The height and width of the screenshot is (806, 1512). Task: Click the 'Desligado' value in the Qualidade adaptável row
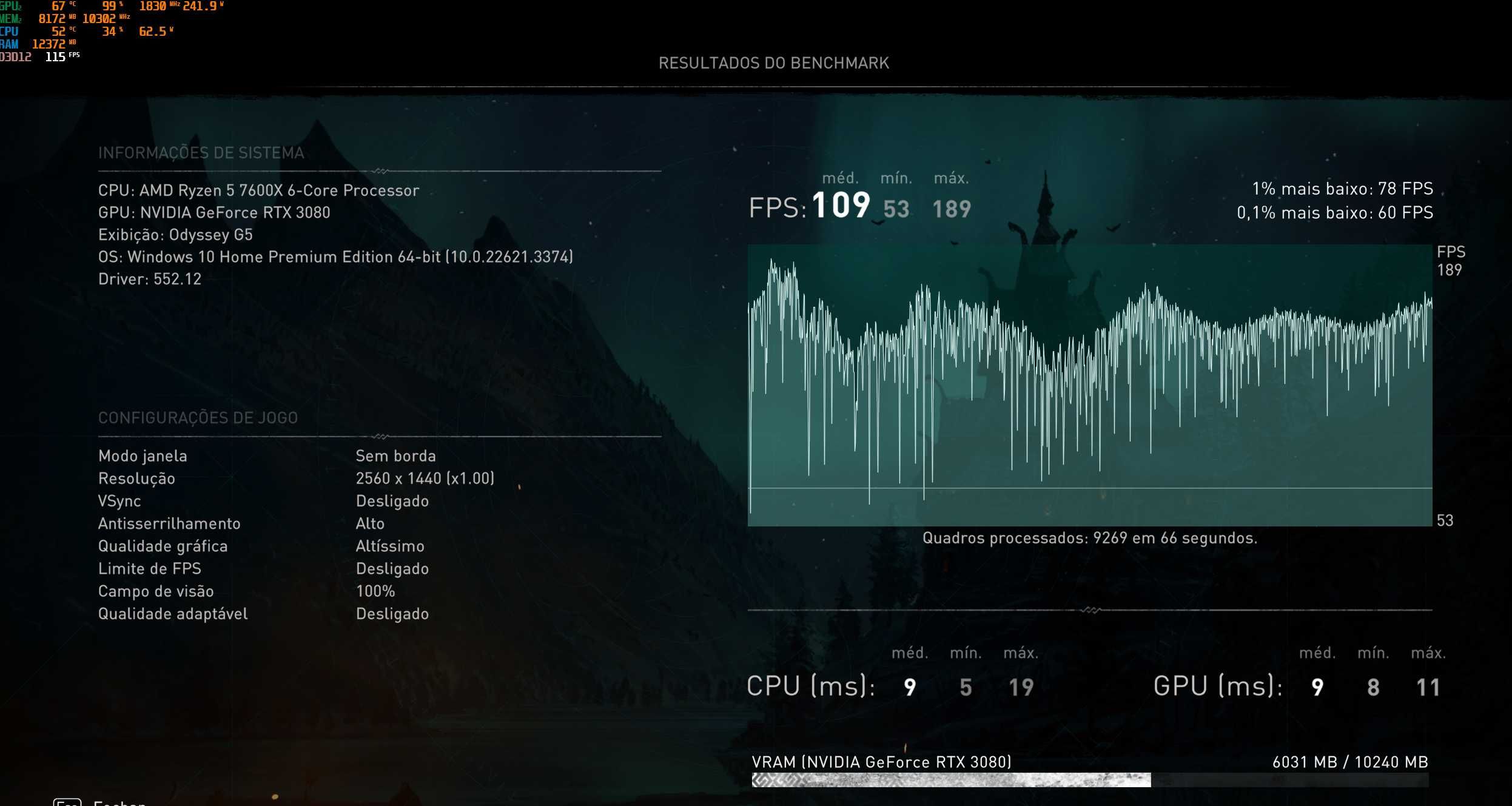coord(392,614)
